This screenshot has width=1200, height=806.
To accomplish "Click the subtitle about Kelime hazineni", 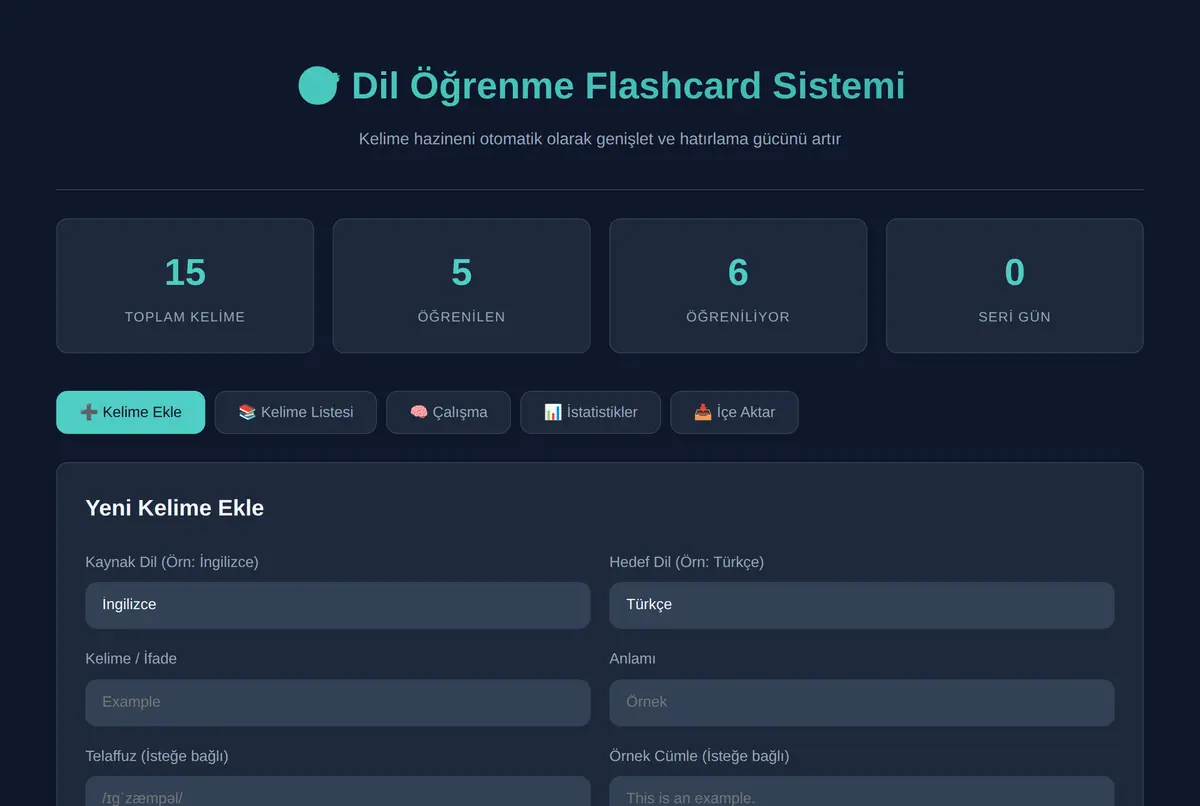I will coord(600,139).
